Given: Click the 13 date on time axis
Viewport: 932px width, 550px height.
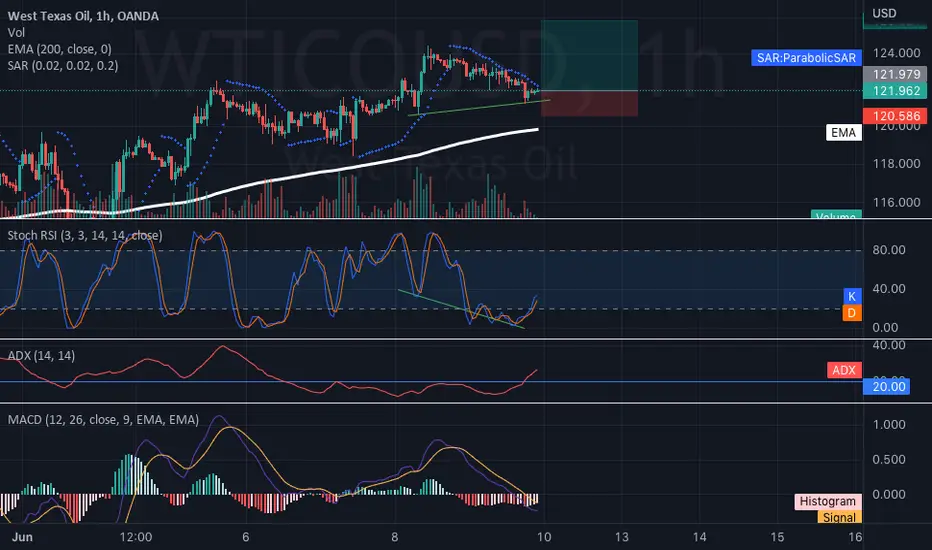Looking at the screenshot, I should click(x=622, y=537).
